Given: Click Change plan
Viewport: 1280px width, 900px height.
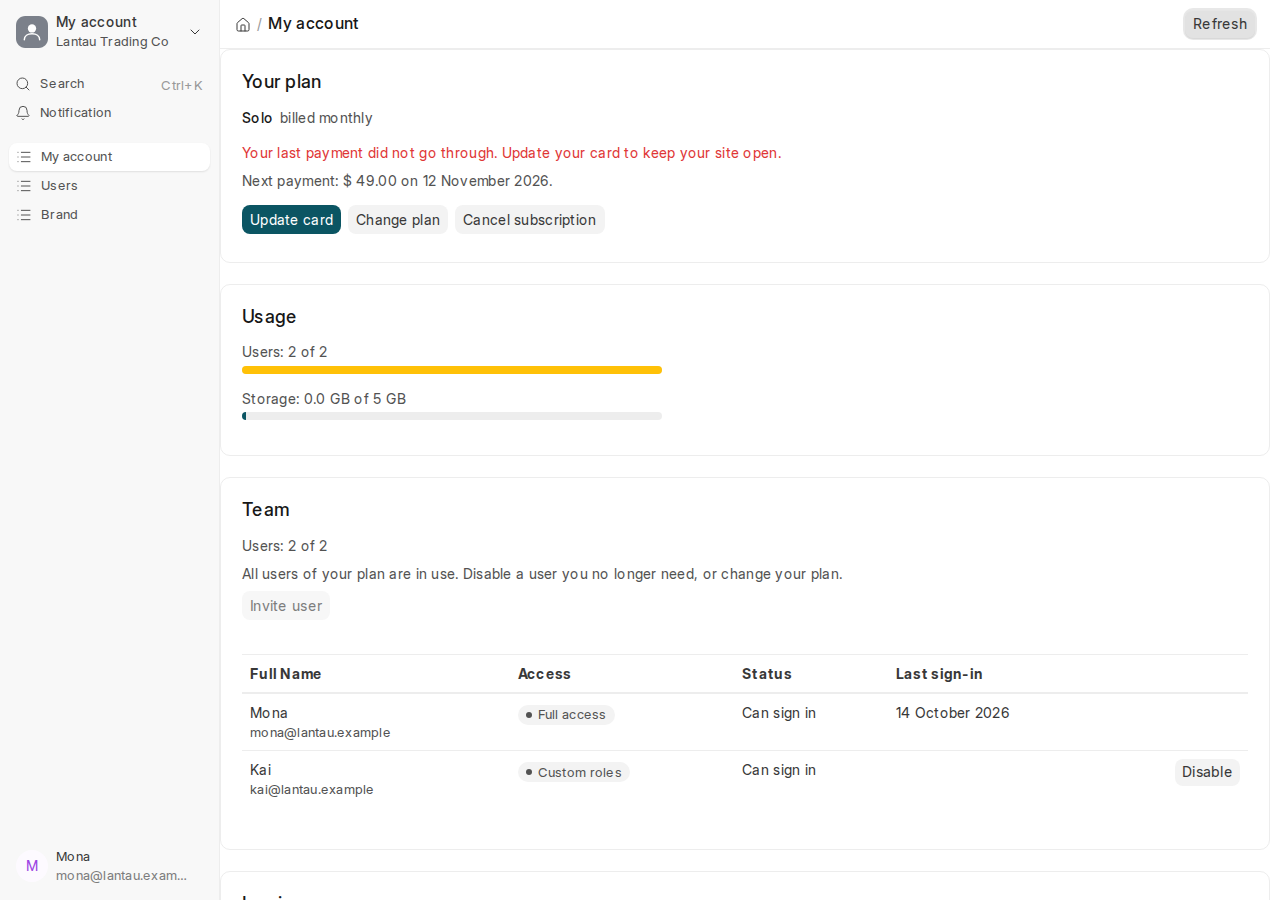Looking at the screenshot, I should (x=398, y=220).
